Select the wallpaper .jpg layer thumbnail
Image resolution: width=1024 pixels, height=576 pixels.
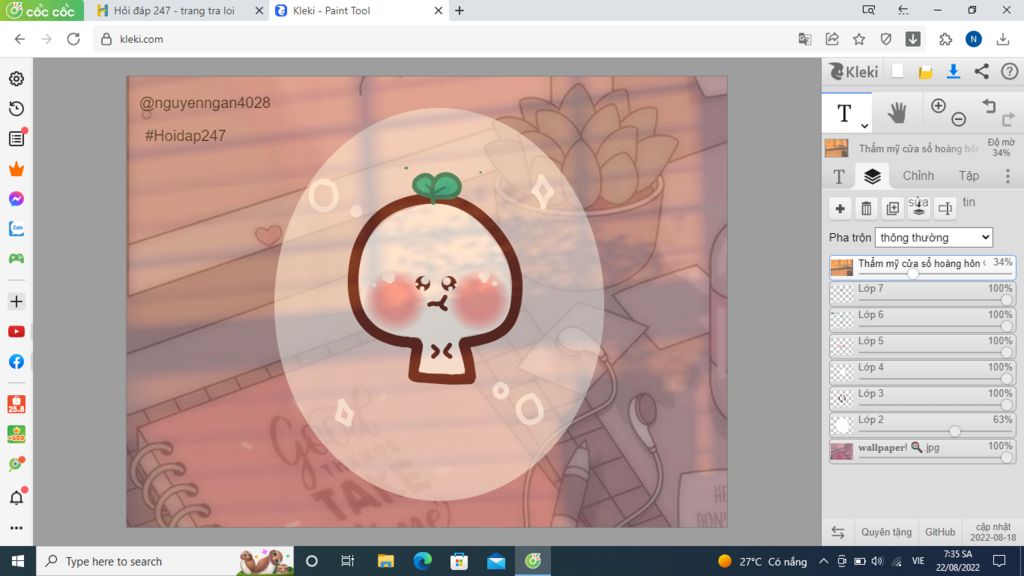point(842,451)
